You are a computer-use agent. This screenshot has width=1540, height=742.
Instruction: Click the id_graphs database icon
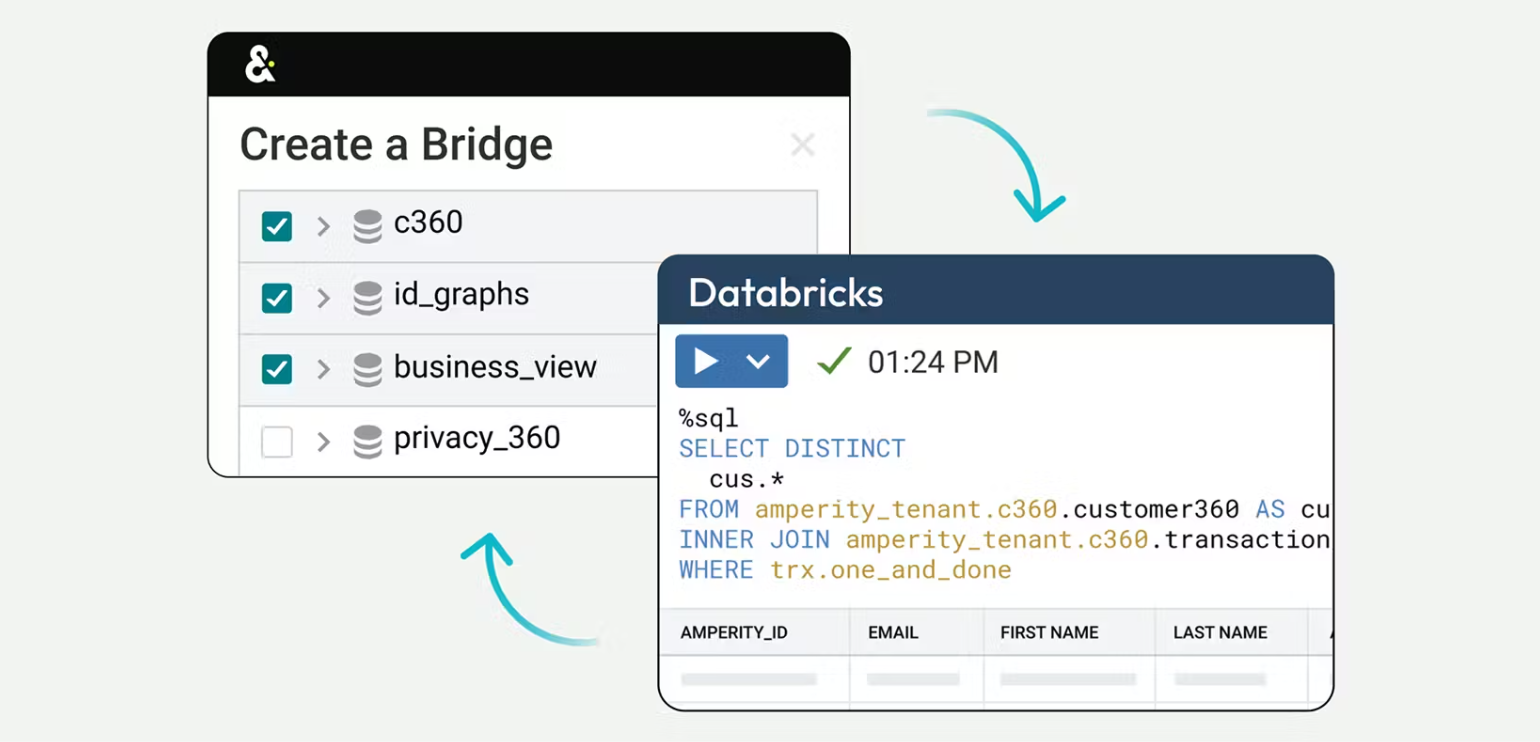click(368, 298)
